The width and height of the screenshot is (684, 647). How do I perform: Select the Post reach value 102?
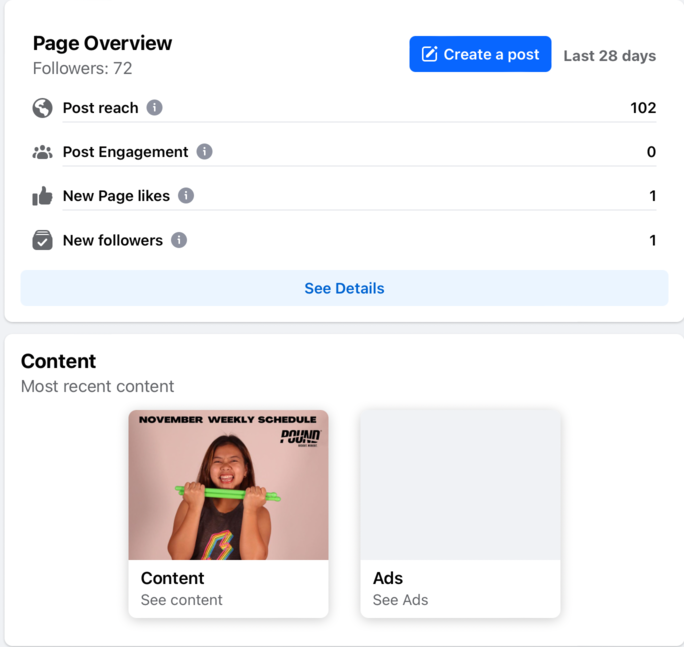click(x=643, y=108)
